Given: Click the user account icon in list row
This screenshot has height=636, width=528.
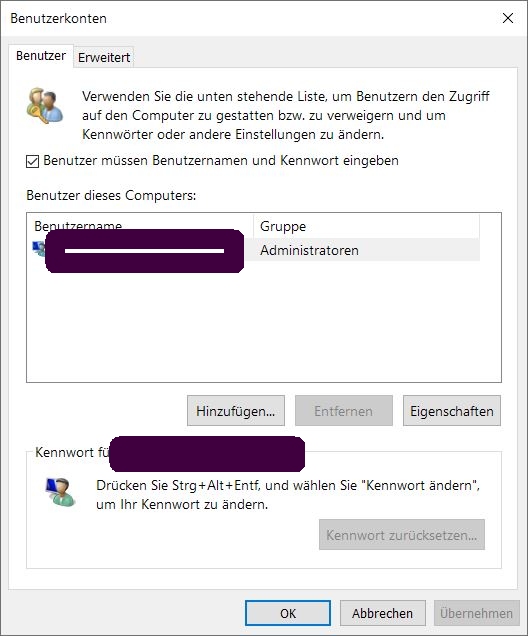Looking at the screenshot, I should click(39, 248).
